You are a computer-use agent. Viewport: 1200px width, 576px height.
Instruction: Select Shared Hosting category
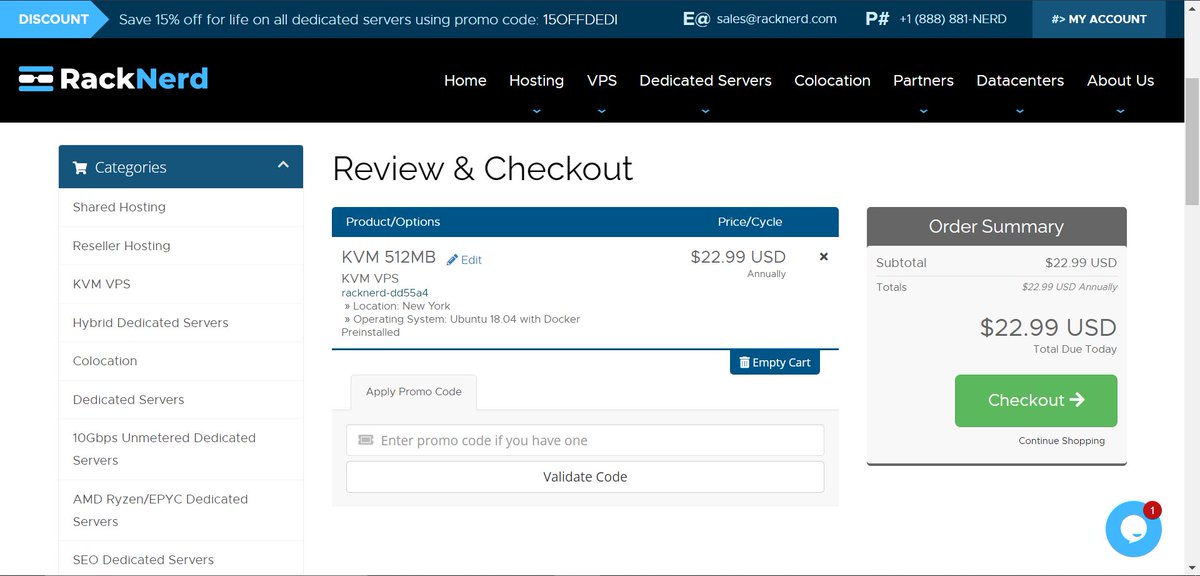tap(119, 207)
